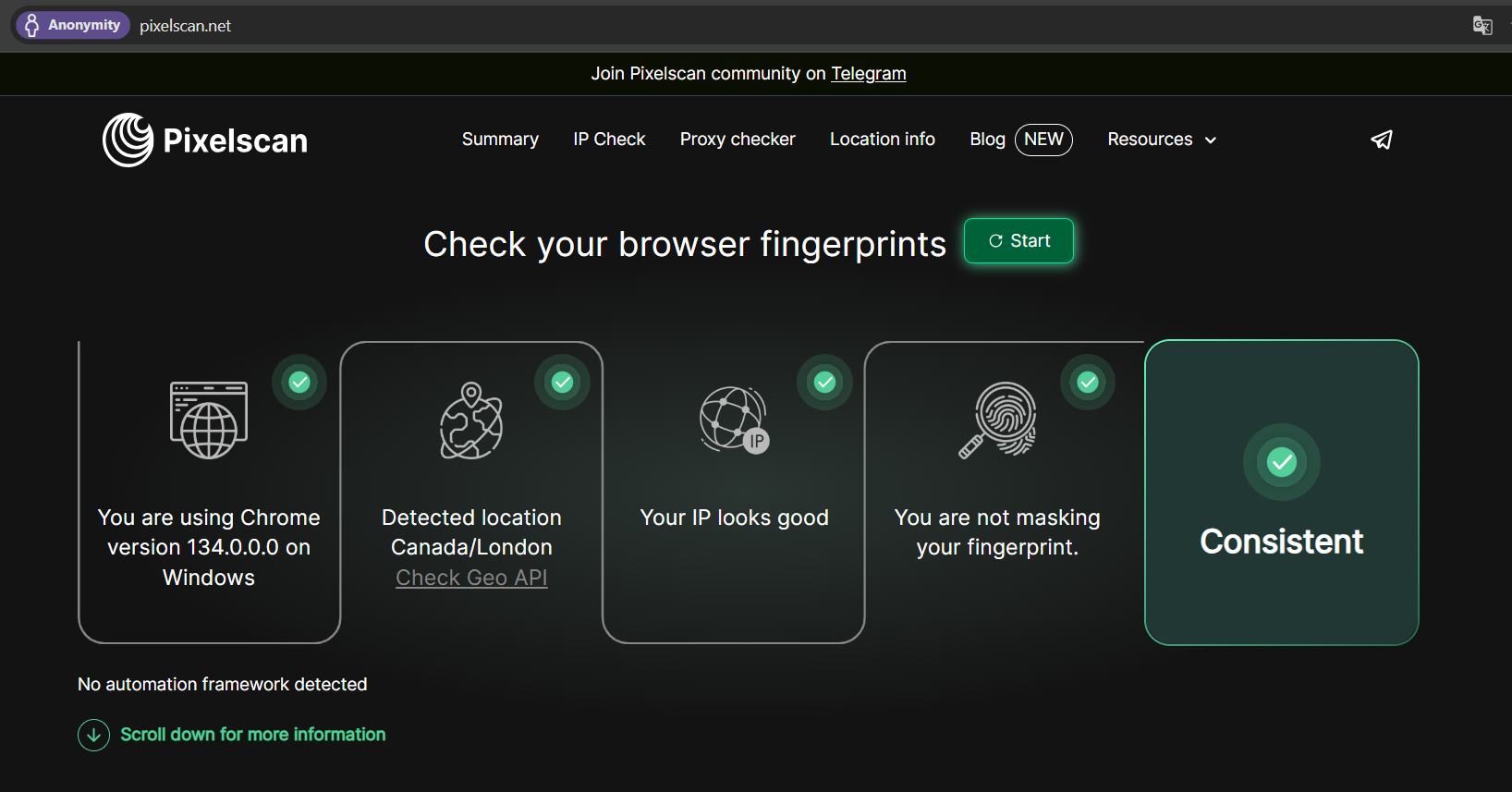Follow the Telegram link in banner

tap(868, 74)
